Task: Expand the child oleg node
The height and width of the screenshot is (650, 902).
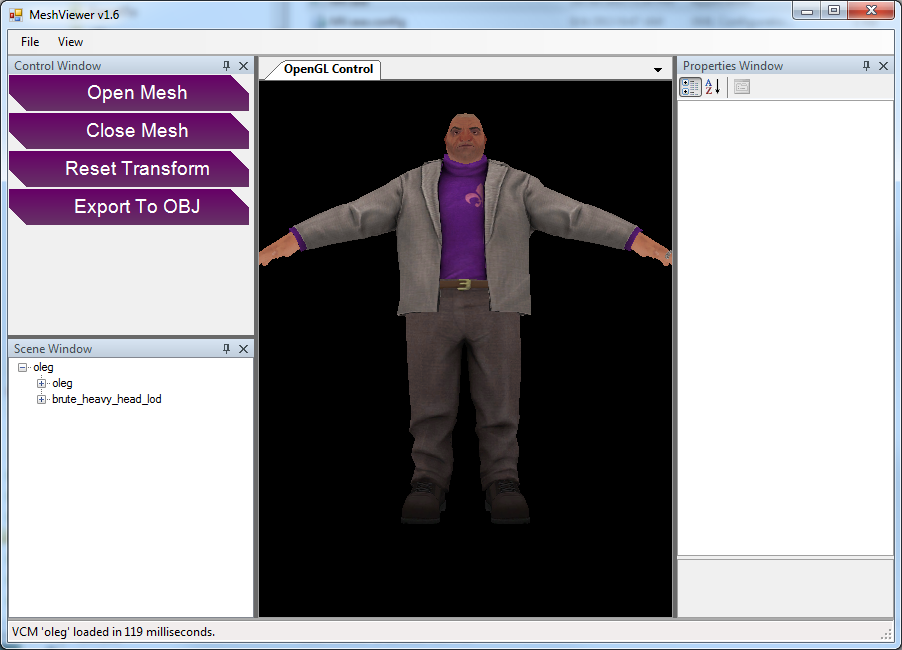Action: coord(41,383)
